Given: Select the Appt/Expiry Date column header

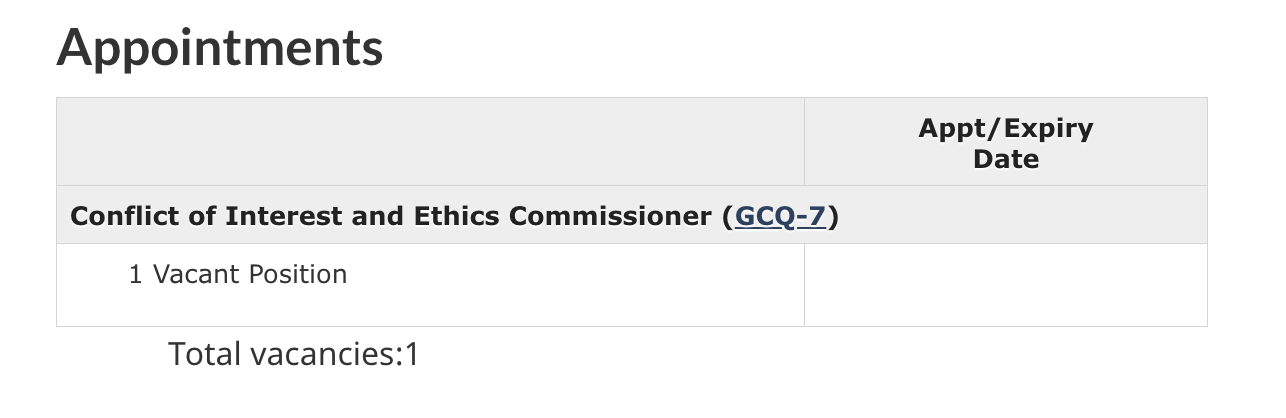Looking at the screenshot, I should 1005,143.
